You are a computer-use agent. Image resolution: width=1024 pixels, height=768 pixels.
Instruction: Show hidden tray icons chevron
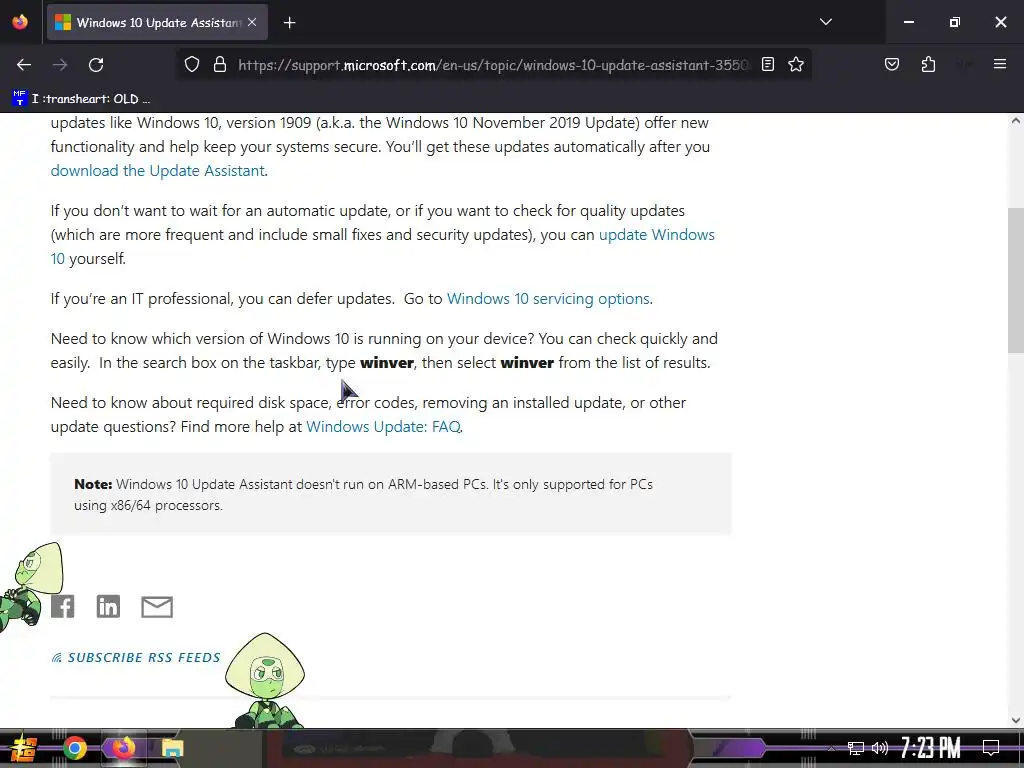(832, 748)
